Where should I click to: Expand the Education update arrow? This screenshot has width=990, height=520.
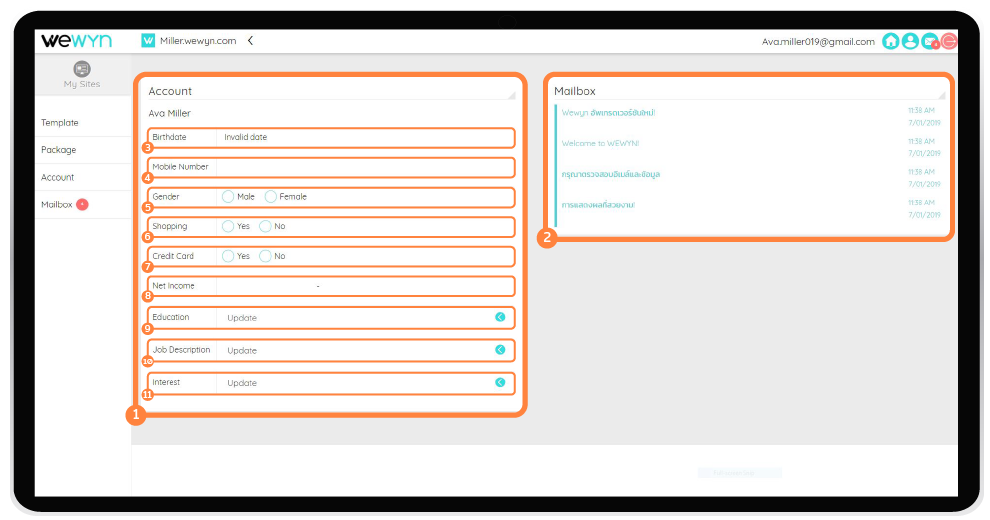pyautogui.click(x=500, y=317)
